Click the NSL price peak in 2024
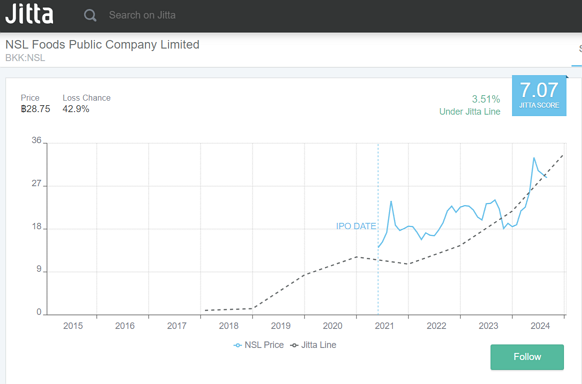 click(534, 158)
